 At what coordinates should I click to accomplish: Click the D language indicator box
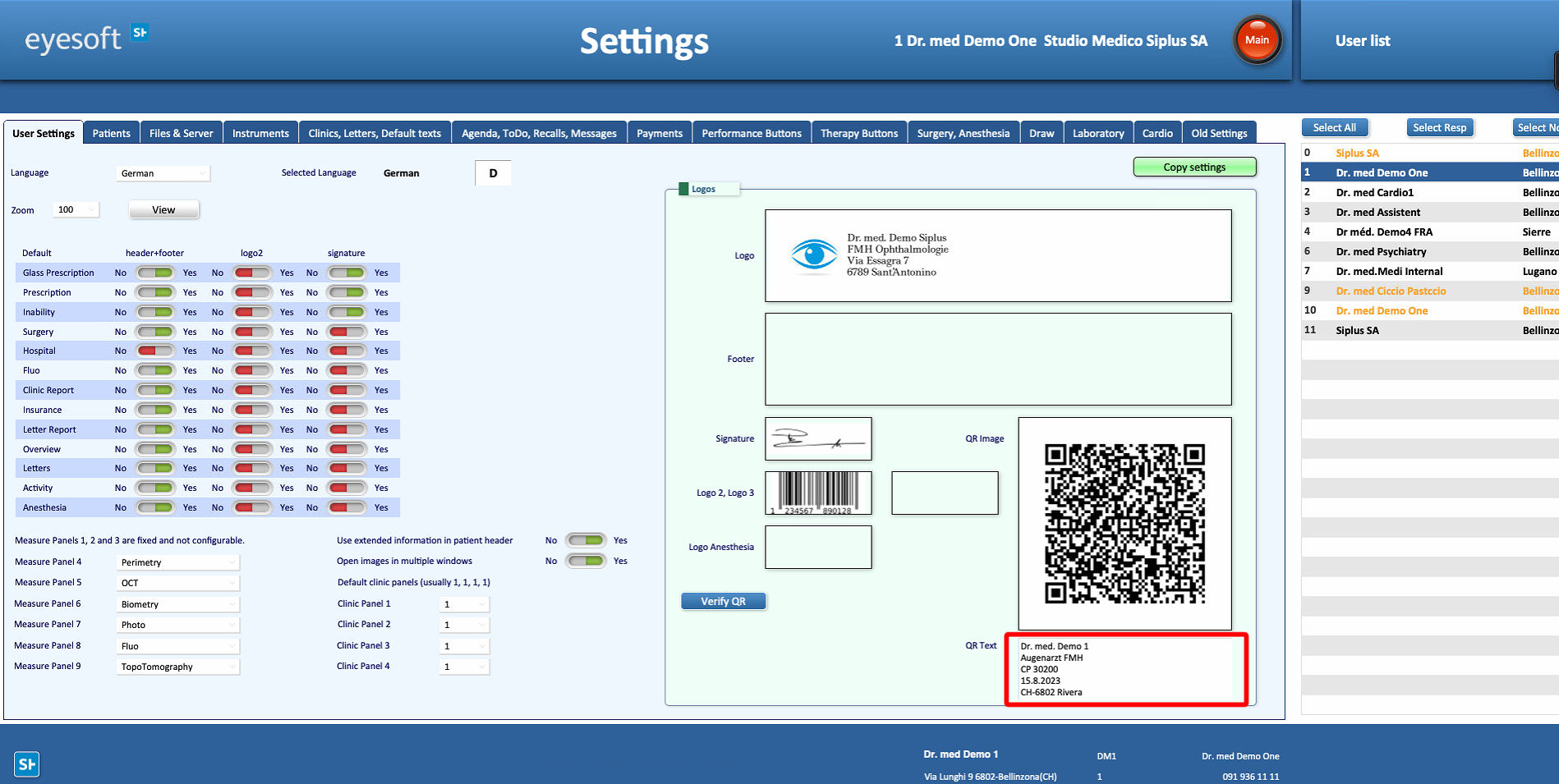493,173
